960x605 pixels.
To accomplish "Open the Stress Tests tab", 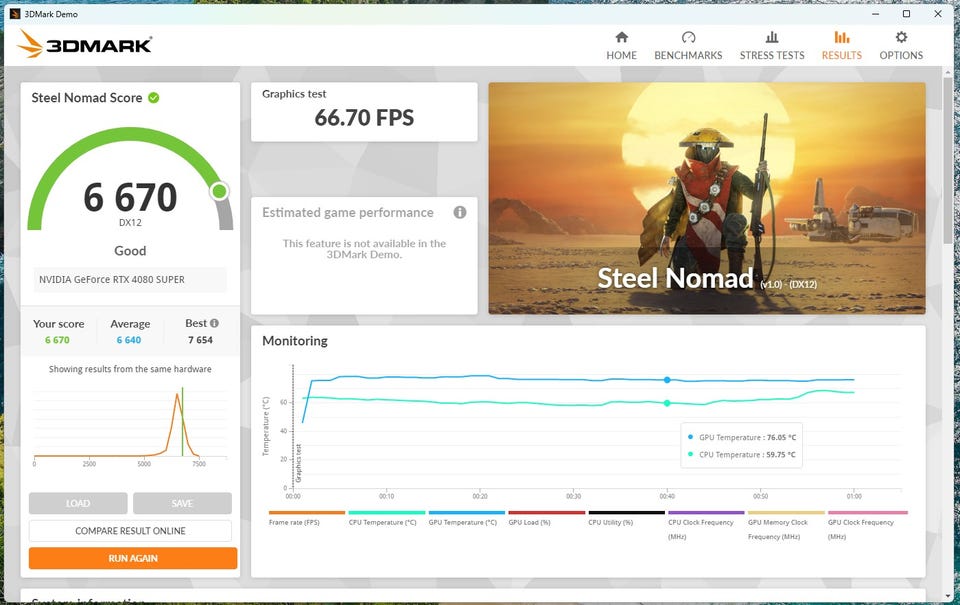I will [x=772, y=46].
